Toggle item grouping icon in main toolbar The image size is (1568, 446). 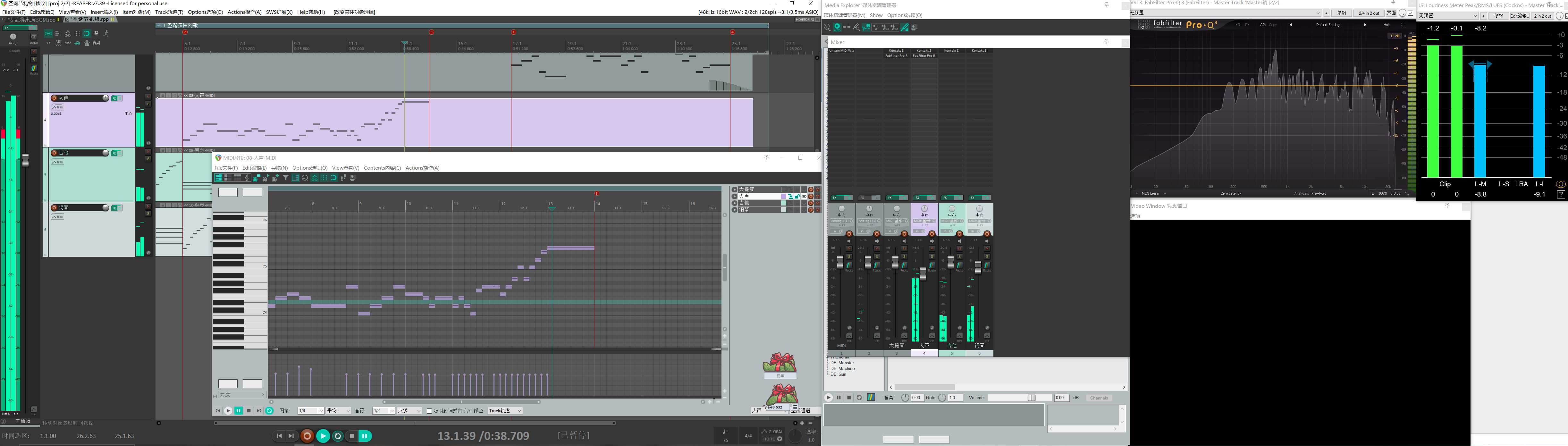click(x=48, y=33)
